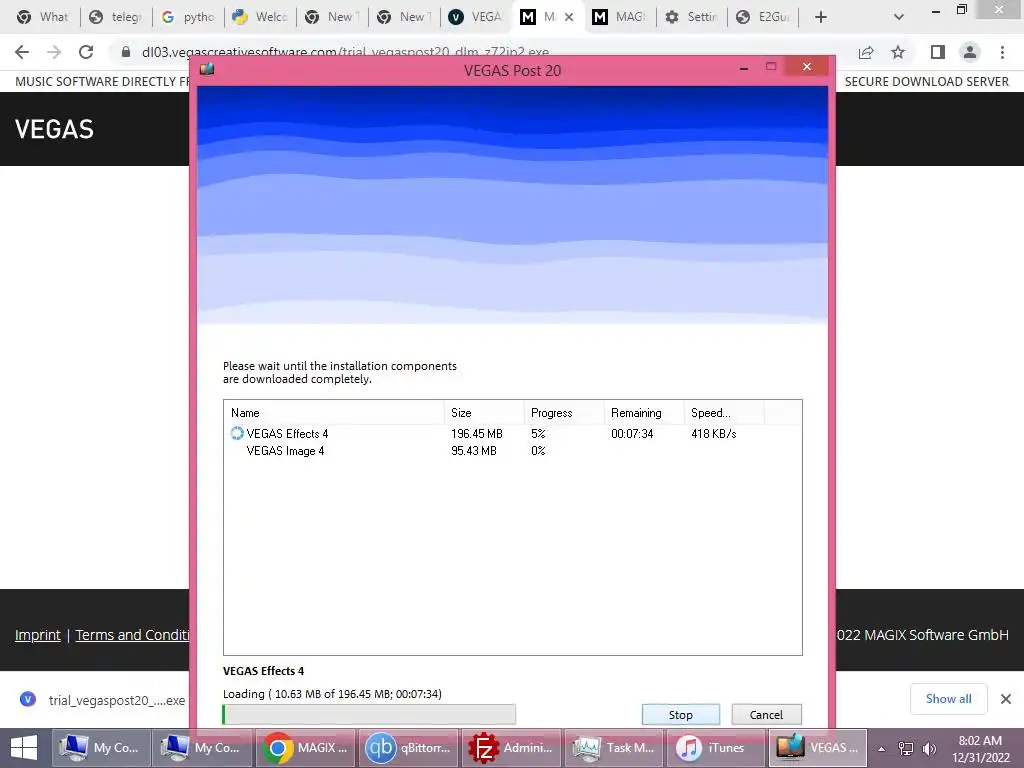This screenshot has height=768, width=1024.
Task: Open the taskbar clock and date
Action: (980, 748)
